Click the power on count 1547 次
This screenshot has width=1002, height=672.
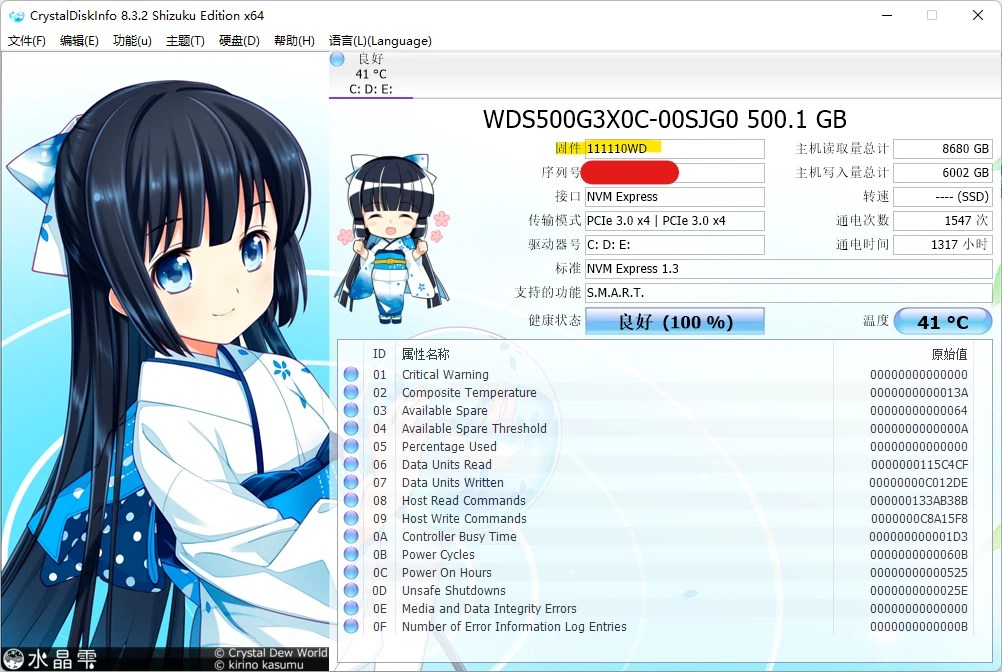click(943, 221)
